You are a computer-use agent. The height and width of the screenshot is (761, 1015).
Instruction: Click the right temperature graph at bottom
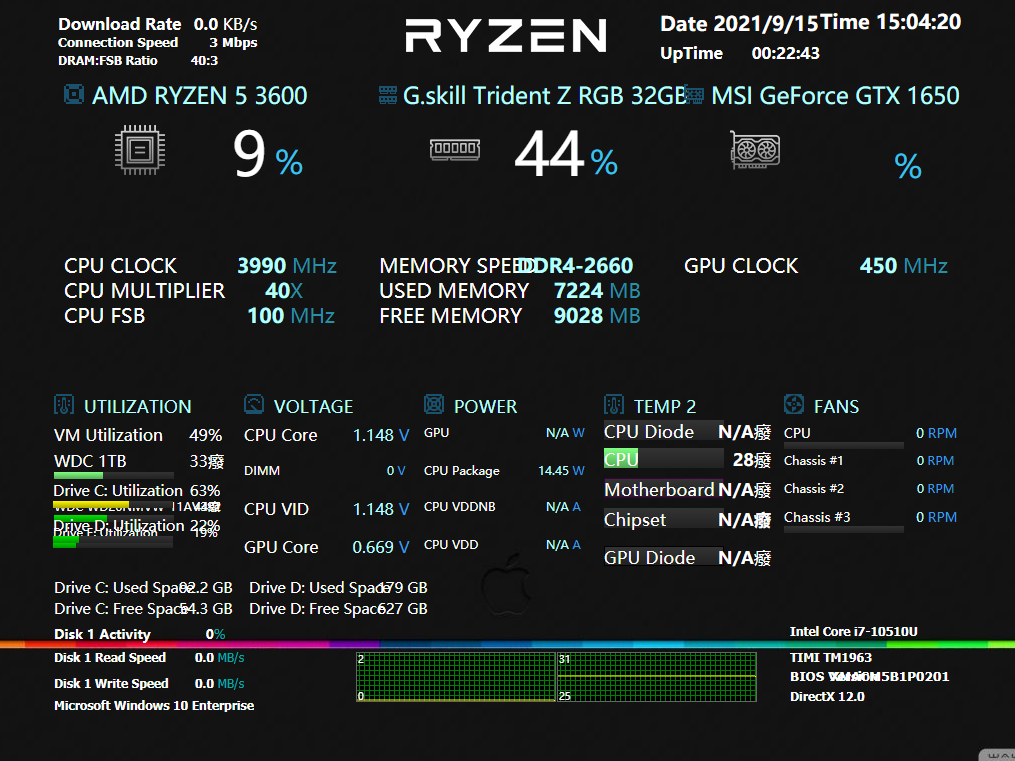click(656, 677)
